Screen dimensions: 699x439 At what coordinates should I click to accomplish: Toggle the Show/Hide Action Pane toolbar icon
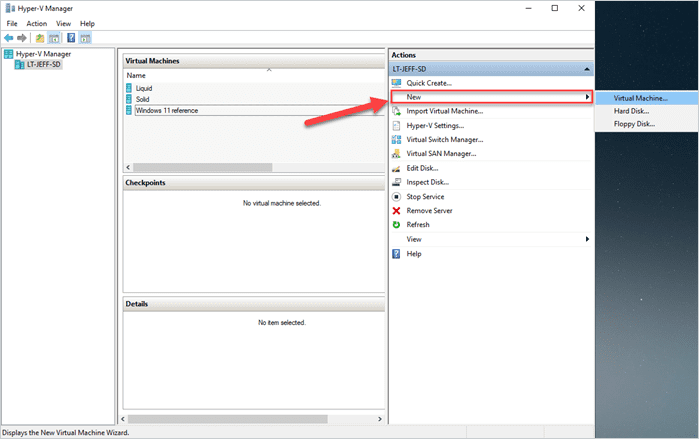point(85,38)
